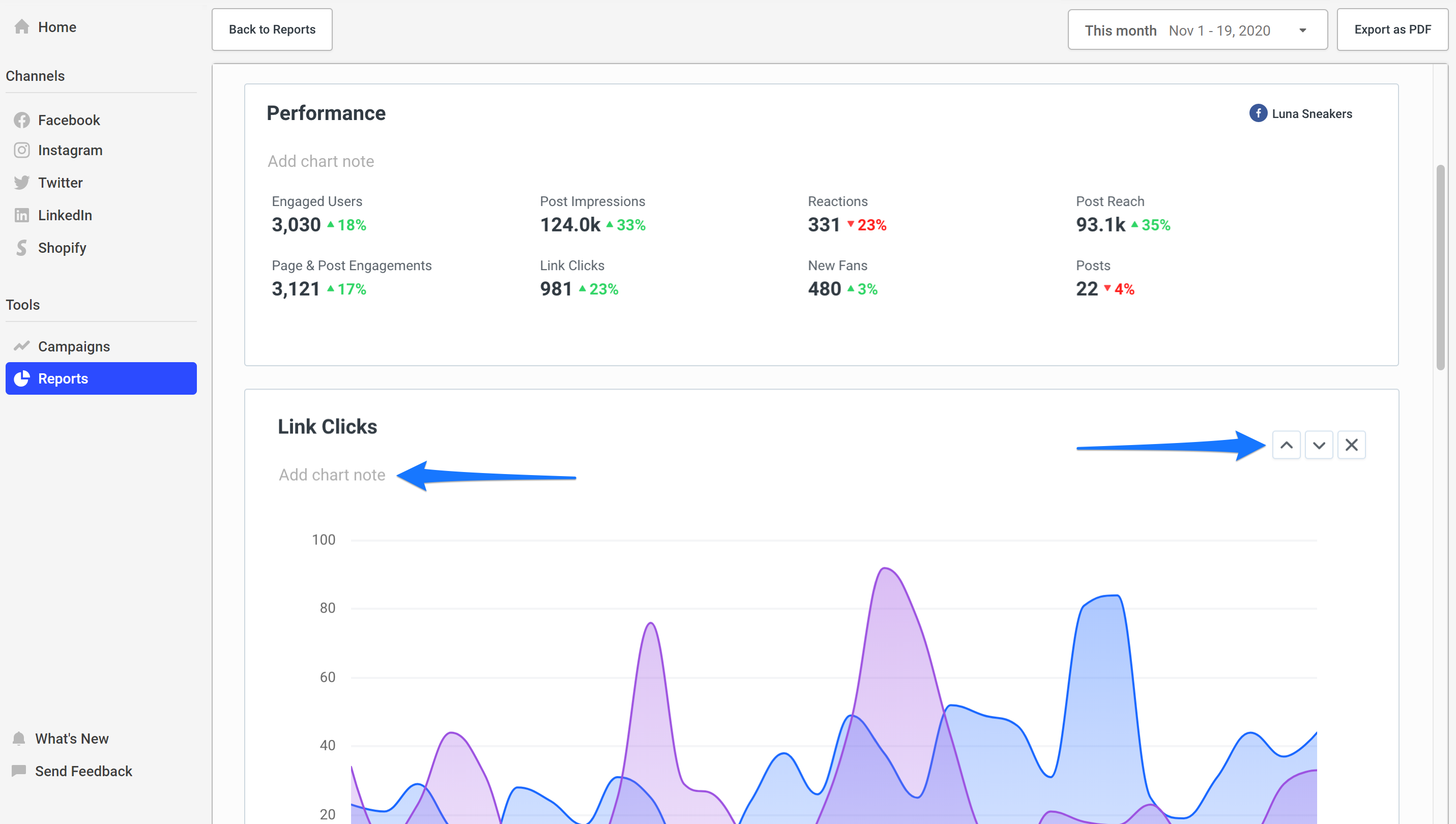This screenshot has width=1456, height=824.
Task: Select the LinkedIn channel icon
Action: (21, 215)
